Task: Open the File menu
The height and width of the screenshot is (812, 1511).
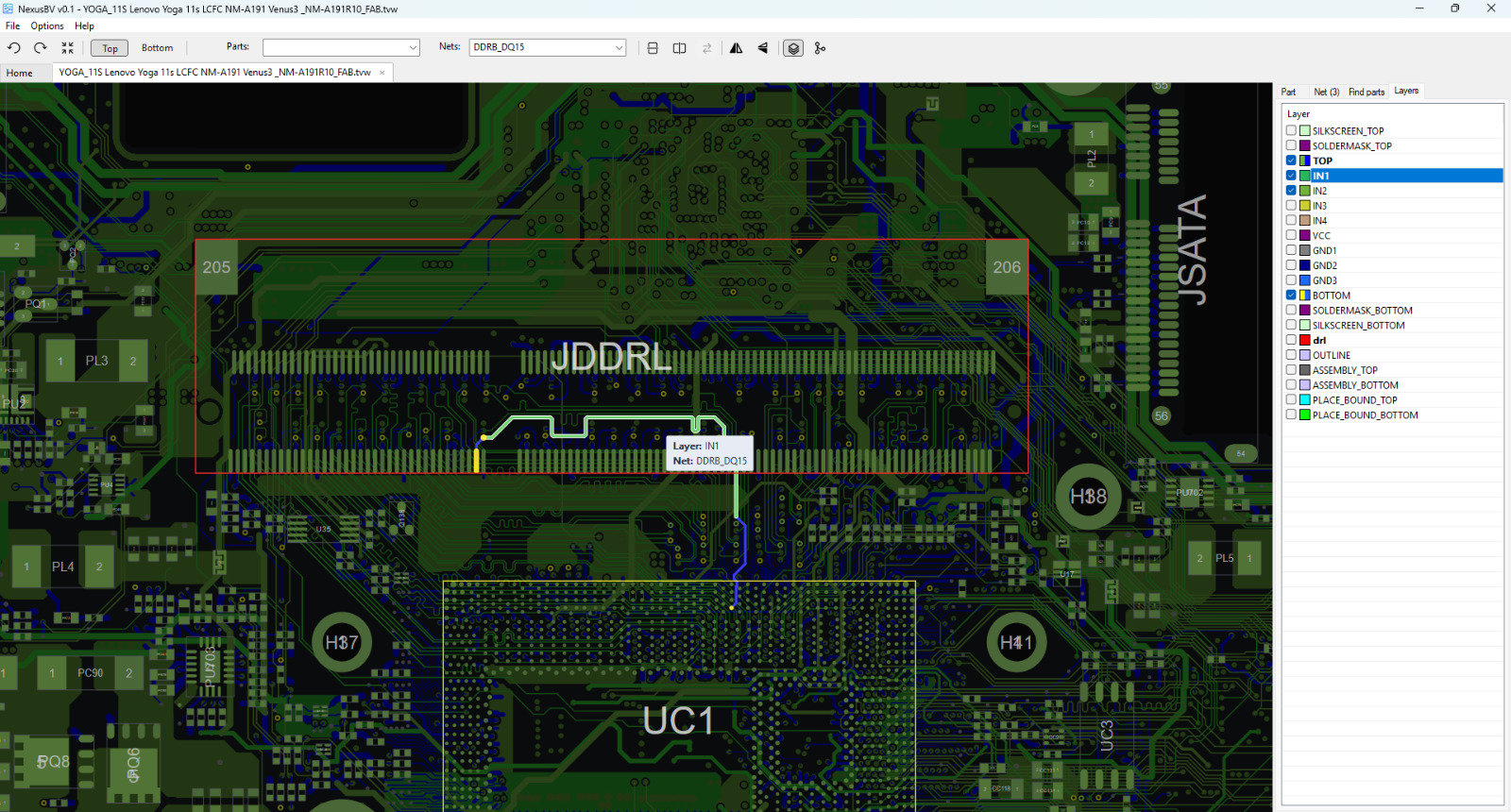Action: point(12,25)
